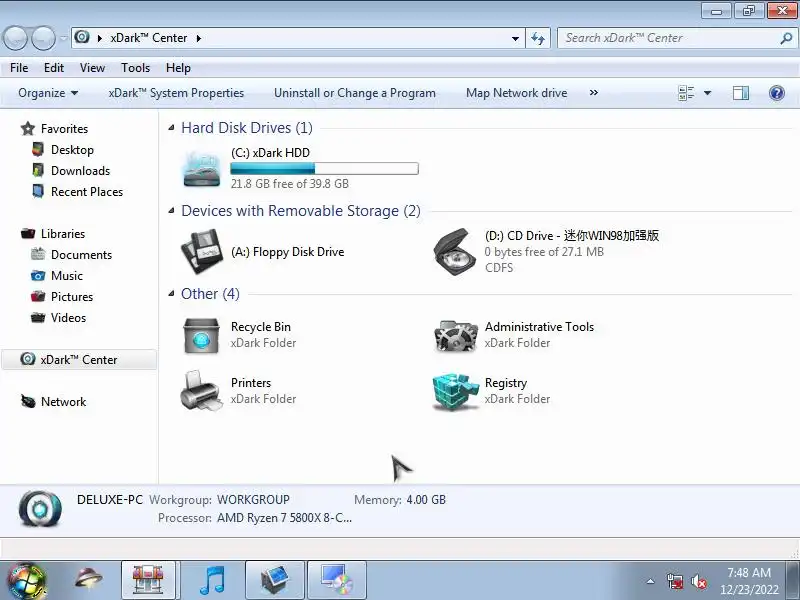Toggle the preview pane icon
The height and width of the screenshot is (600, 800).
coord(741,93)
